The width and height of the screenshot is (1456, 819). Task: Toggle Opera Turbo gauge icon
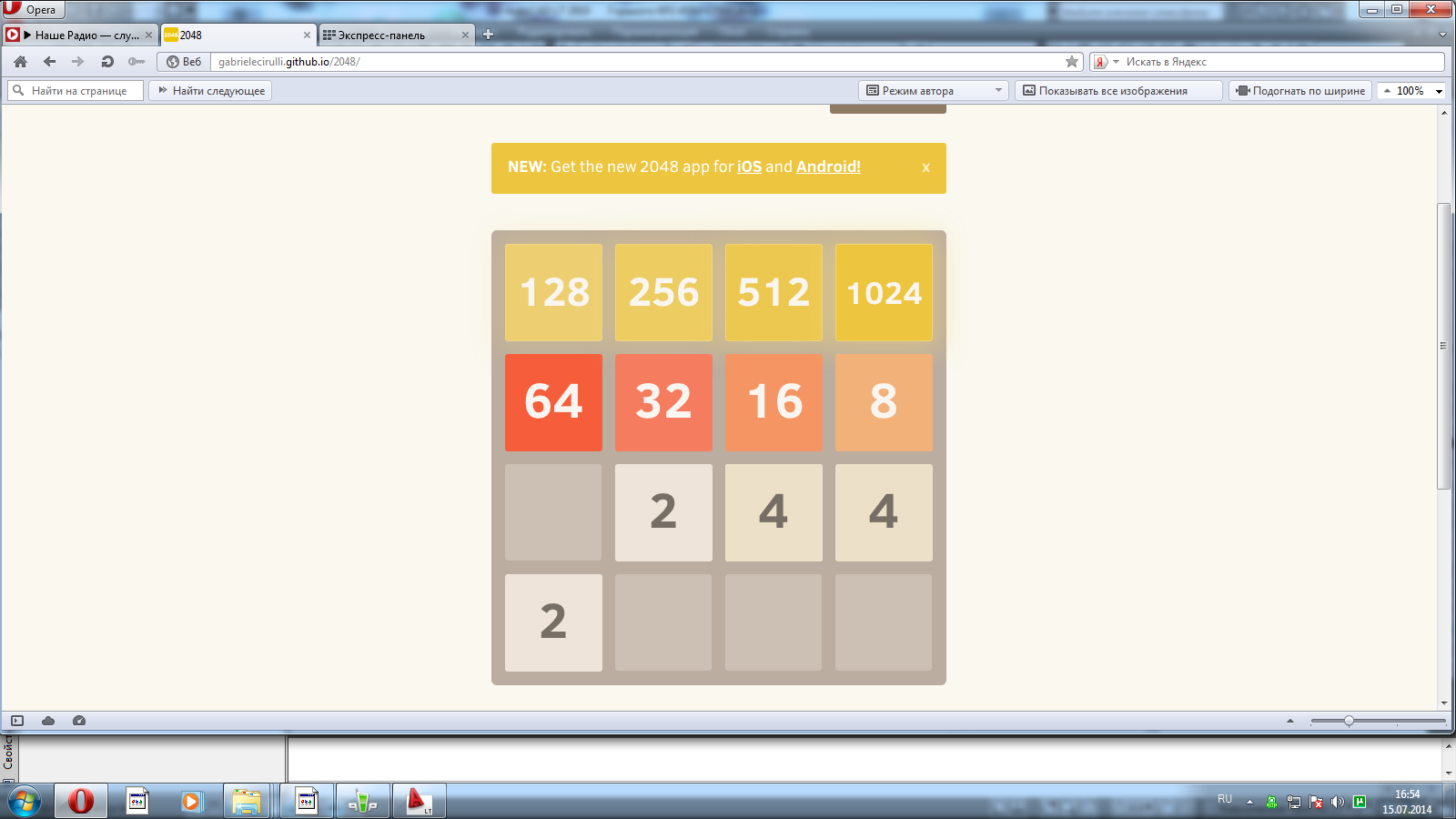click(79, 721)
